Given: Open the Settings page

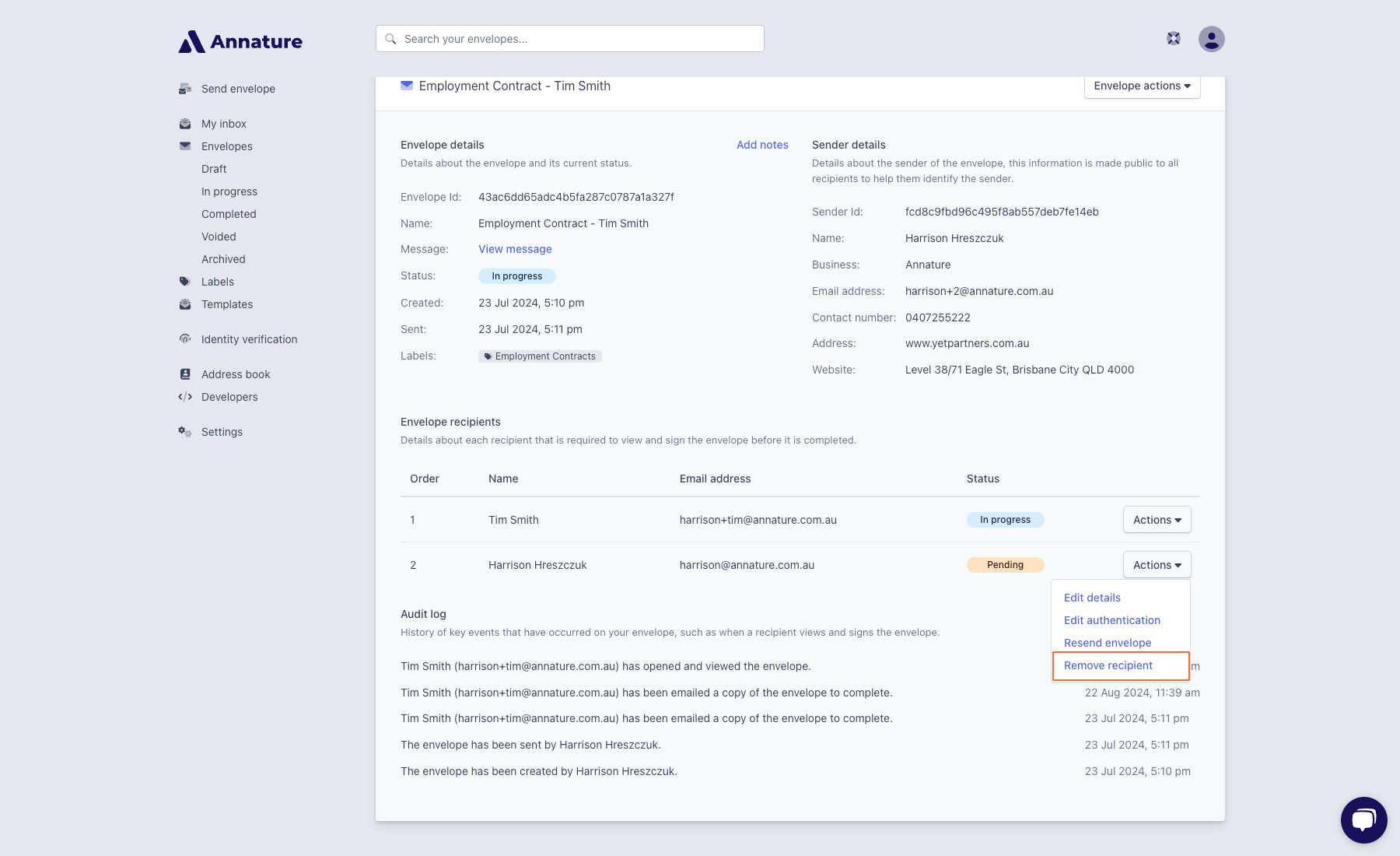Looking at the screenshot, I should pyautogui.click(x=222, y=432).
